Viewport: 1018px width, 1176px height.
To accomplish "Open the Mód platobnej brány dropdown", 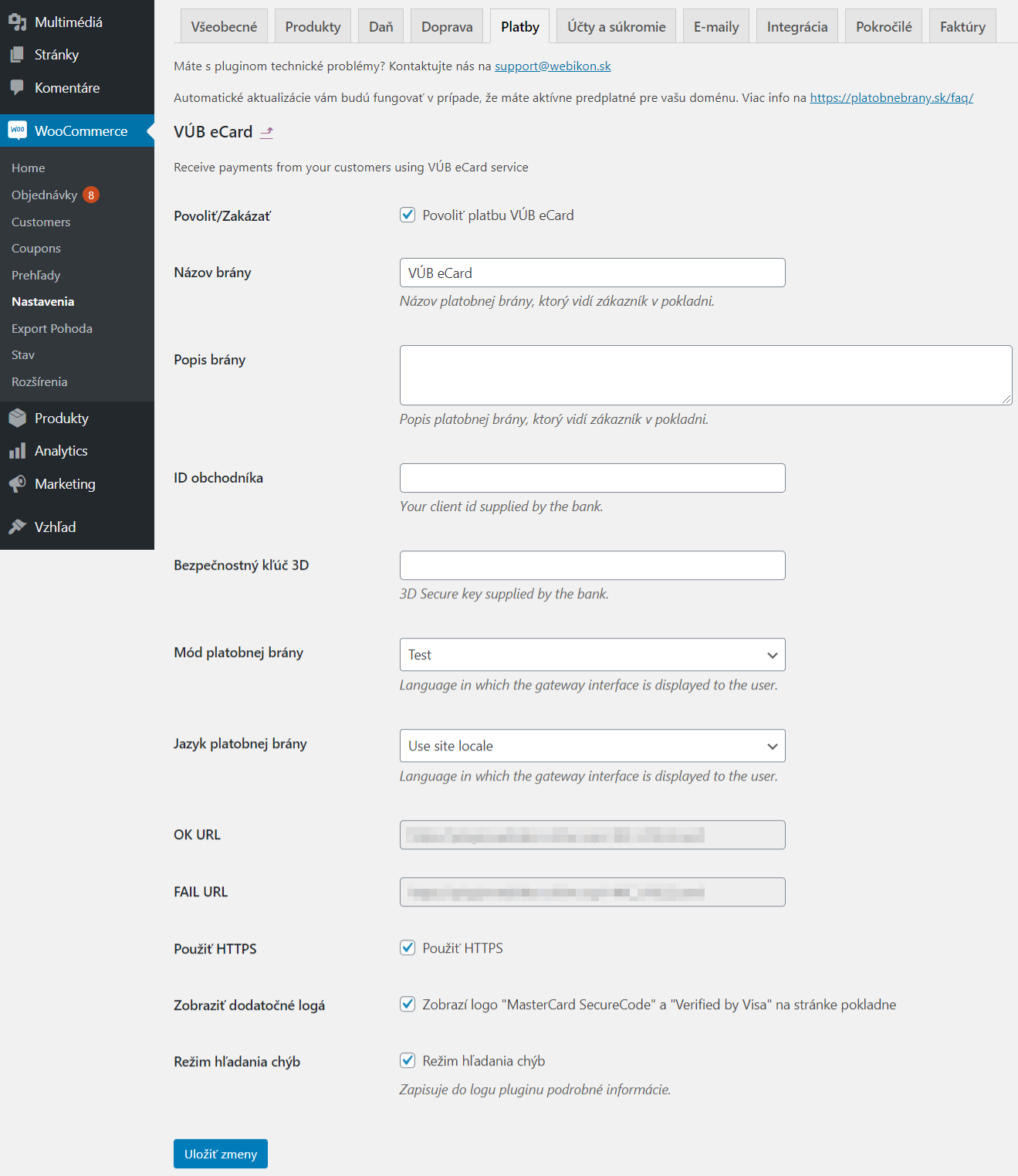I will [x=592, y=655].
